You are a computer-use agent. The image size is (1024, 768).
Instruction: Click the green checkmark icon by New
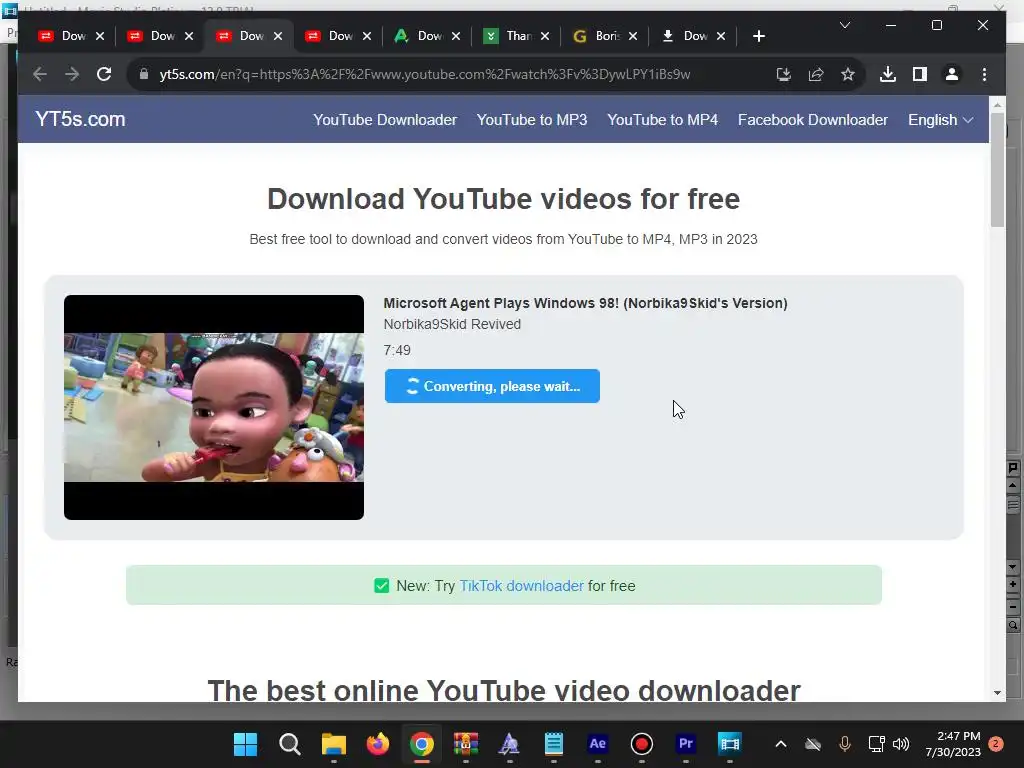(381, 586)
